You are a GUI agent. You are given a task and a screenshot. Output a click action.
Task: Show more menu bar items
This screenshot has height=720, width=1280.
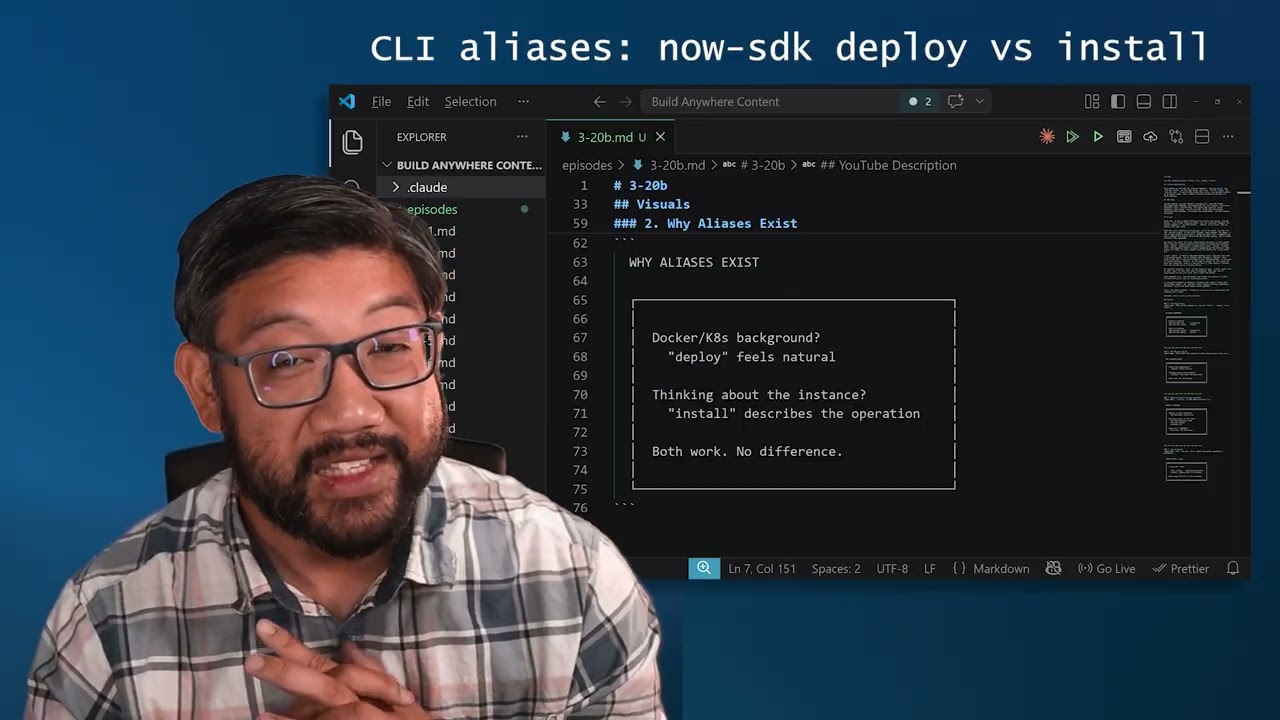(523, 101)
